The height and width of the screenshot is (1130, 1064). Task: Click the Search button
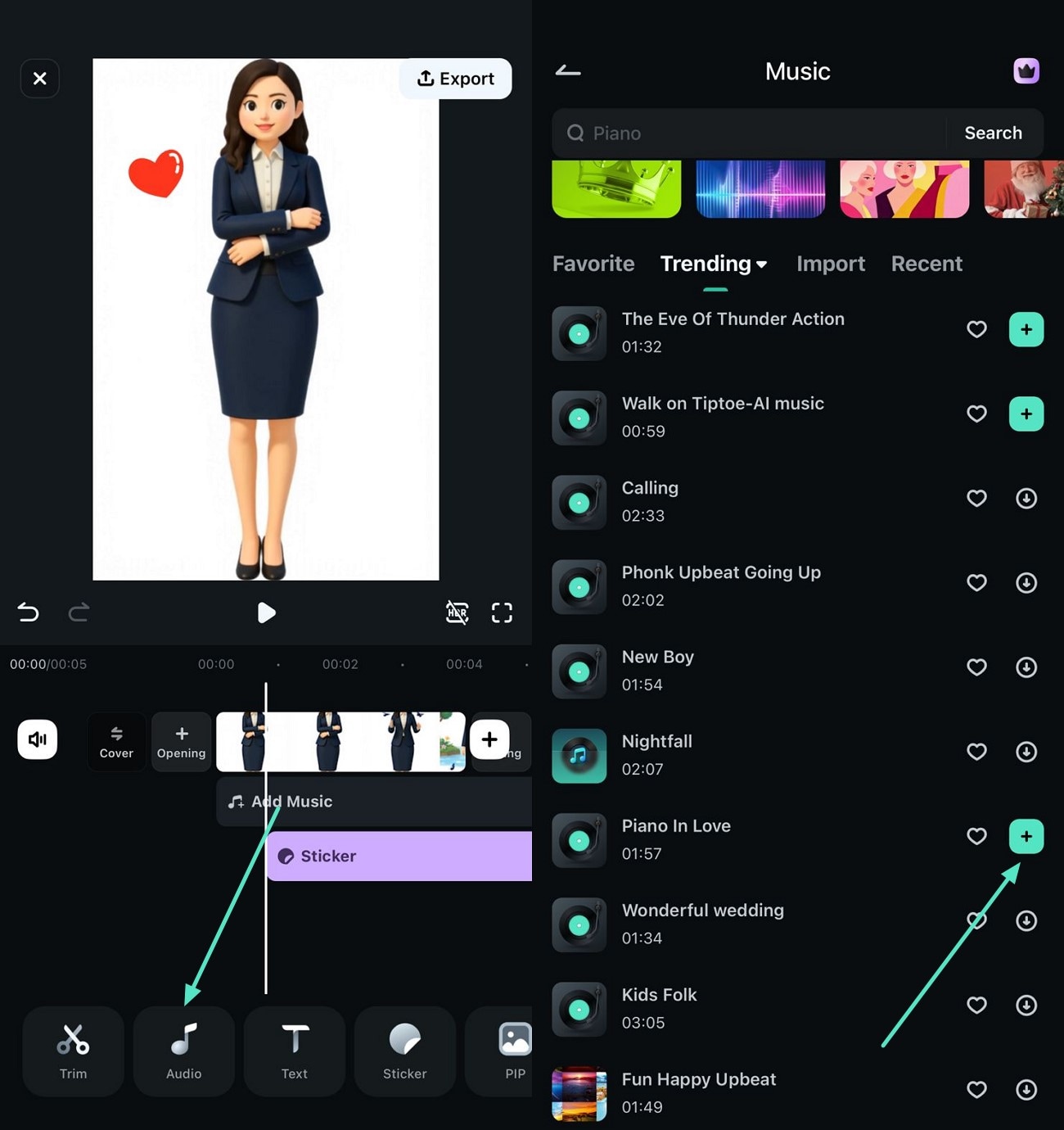pyautogui.click(x=993, y=133)
